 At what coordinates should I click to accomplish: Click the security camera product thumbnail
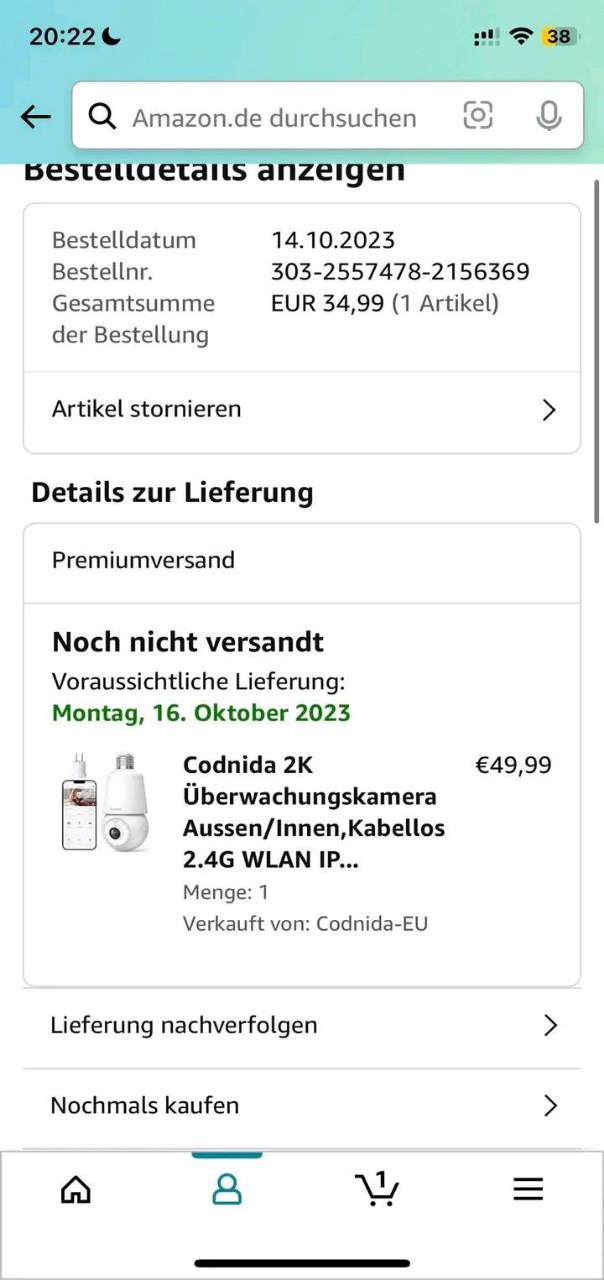click(x=105, y=804)
